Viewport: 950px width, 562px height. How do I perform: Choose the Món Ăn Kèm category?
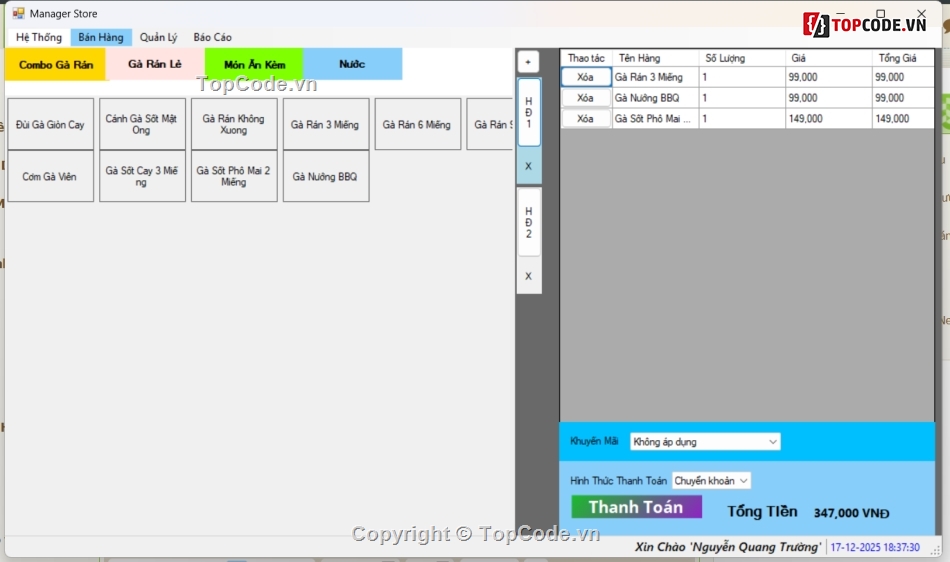tap(254, 64)
